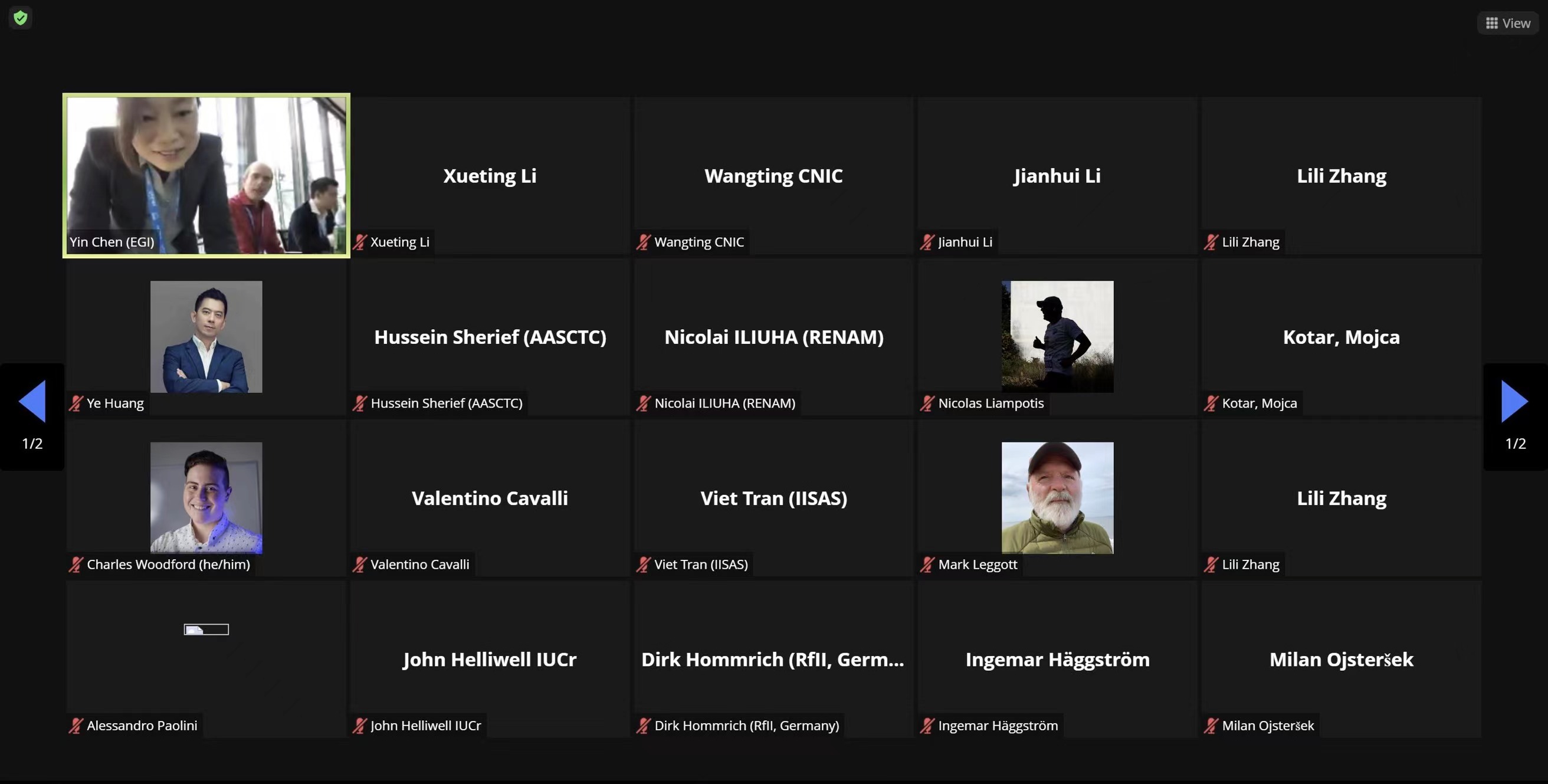Select Mark Leggott's profile photo
This screenshot has height=784, width=1548.
click(1057, 497)
